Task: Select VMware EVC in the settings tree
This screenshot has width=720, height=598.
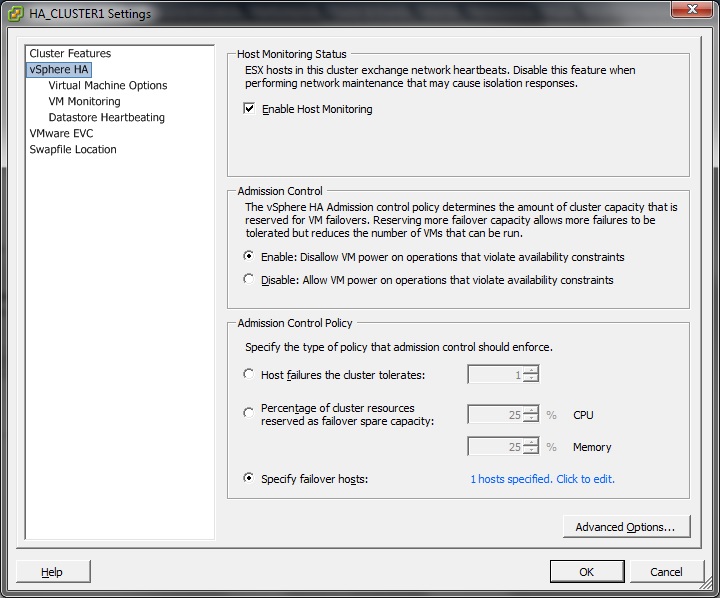Action: pyautogui.click(x=61, y=133)
